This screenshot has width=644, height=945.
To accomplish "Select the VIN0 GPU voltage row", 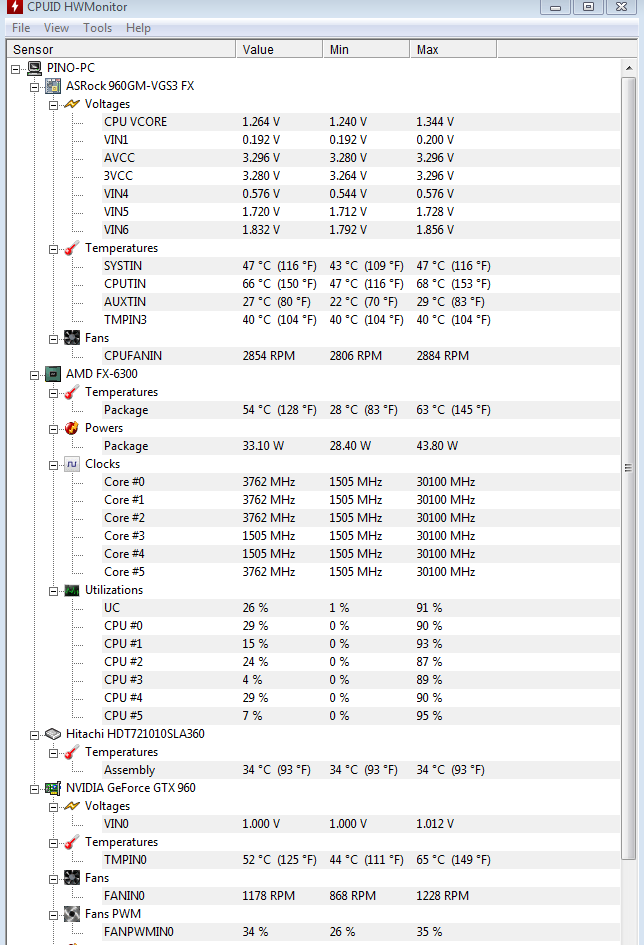I will coord(361,824).
